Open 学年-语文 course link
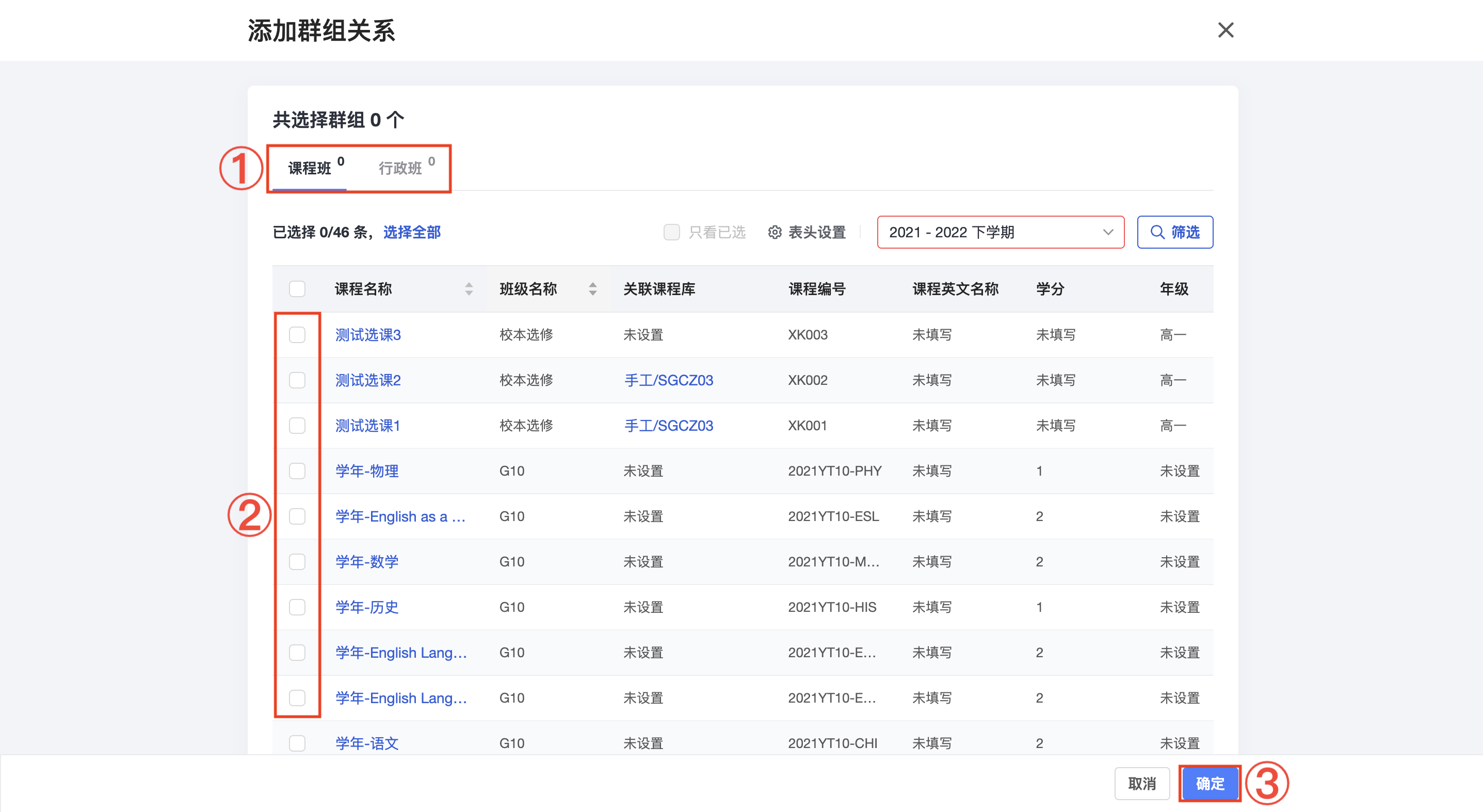Viewport: 1483px width, 812px height. tap(367, 743)
